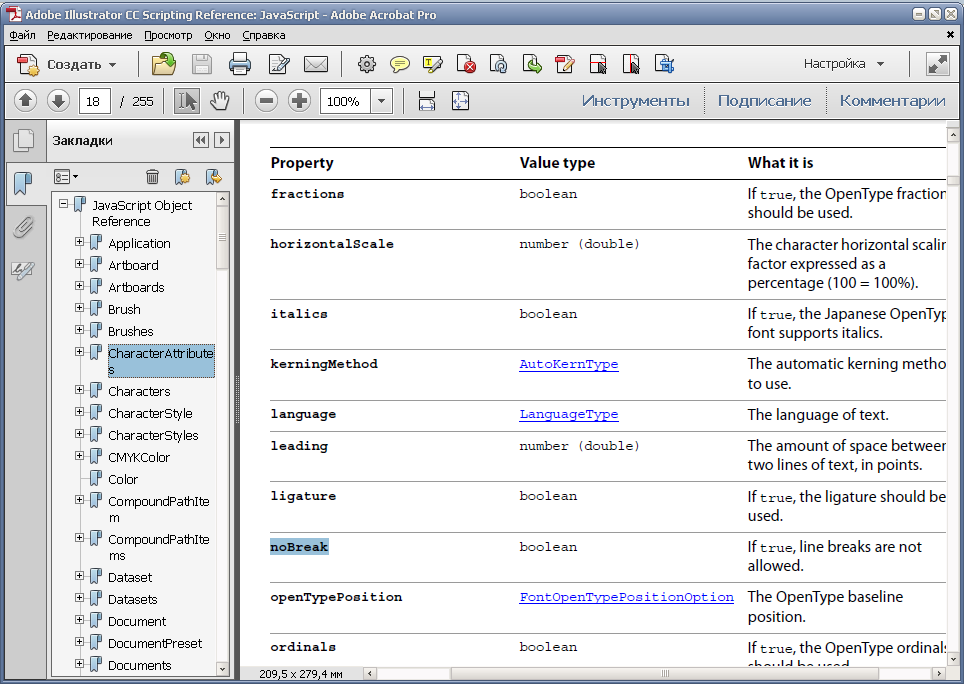Click the Создать (Create PDF) icon
This screenshot has width=964, height=684.
[27, 65]
